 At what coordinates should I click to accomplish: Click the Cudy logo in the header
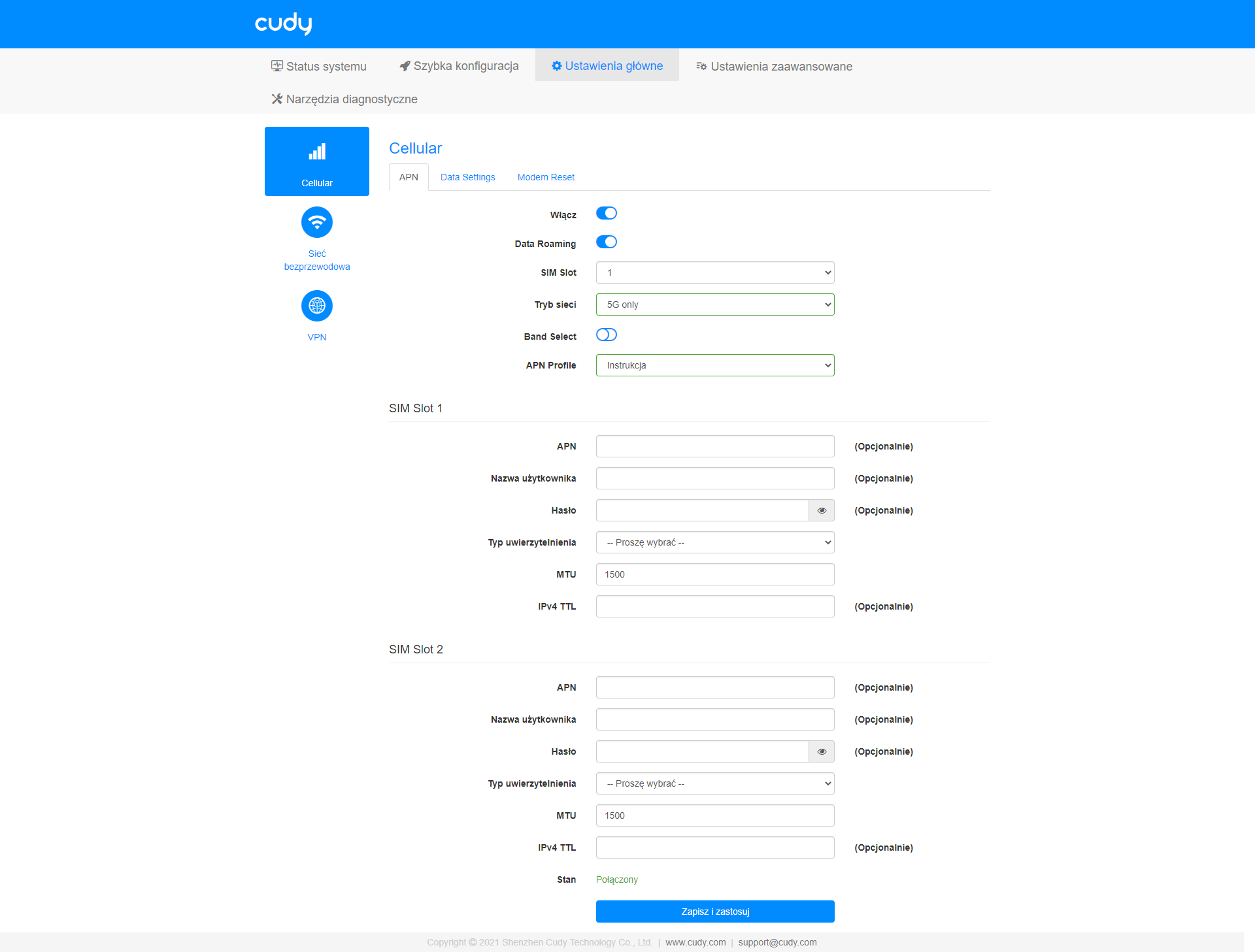[283, 24]
